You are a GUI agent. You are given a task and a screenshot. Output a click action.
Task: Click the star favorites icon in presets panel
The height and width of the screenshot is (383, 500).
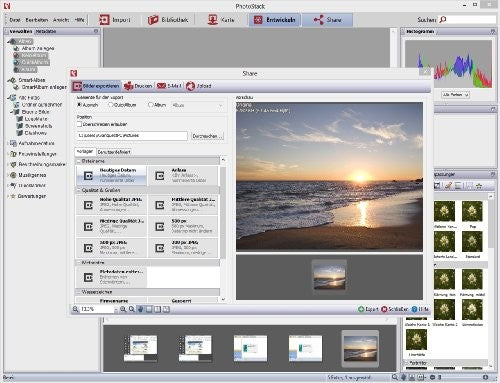(x=479, y=186)
